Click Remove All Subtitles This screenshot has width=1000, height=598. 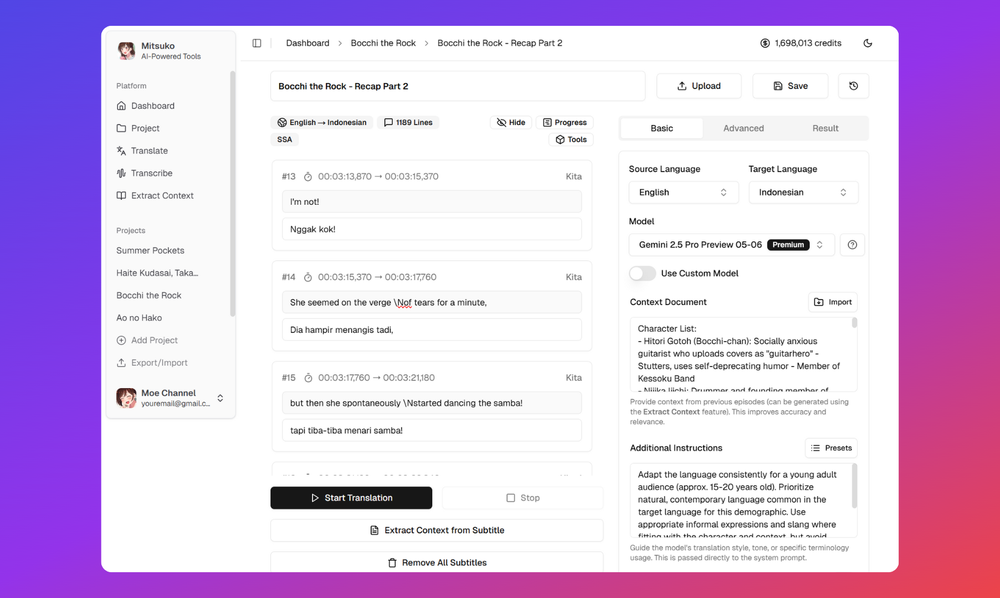437,563
